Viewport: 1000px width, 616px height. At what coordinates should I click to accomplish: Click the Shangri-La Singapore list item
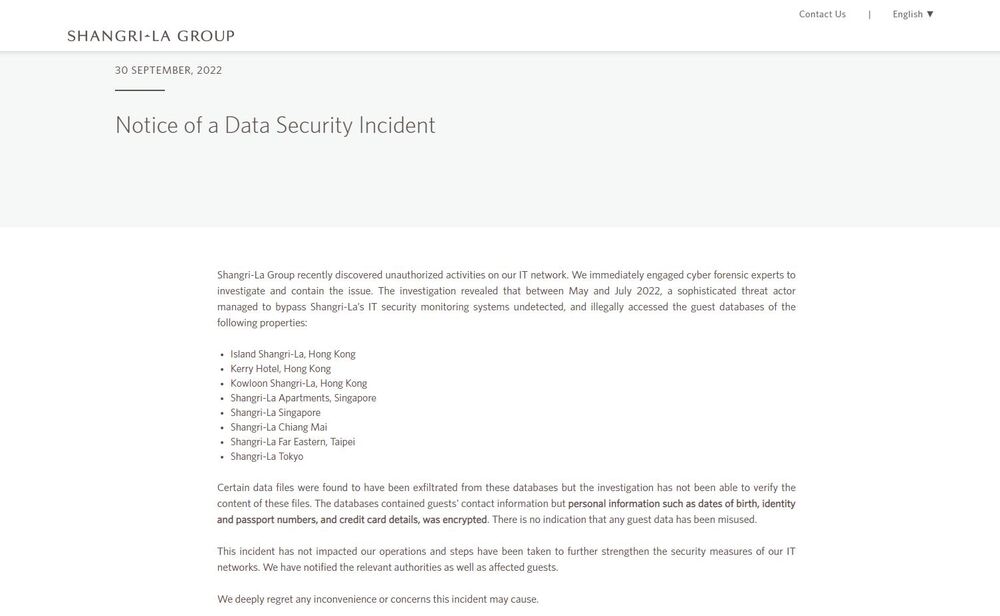[x=275, y=413]
